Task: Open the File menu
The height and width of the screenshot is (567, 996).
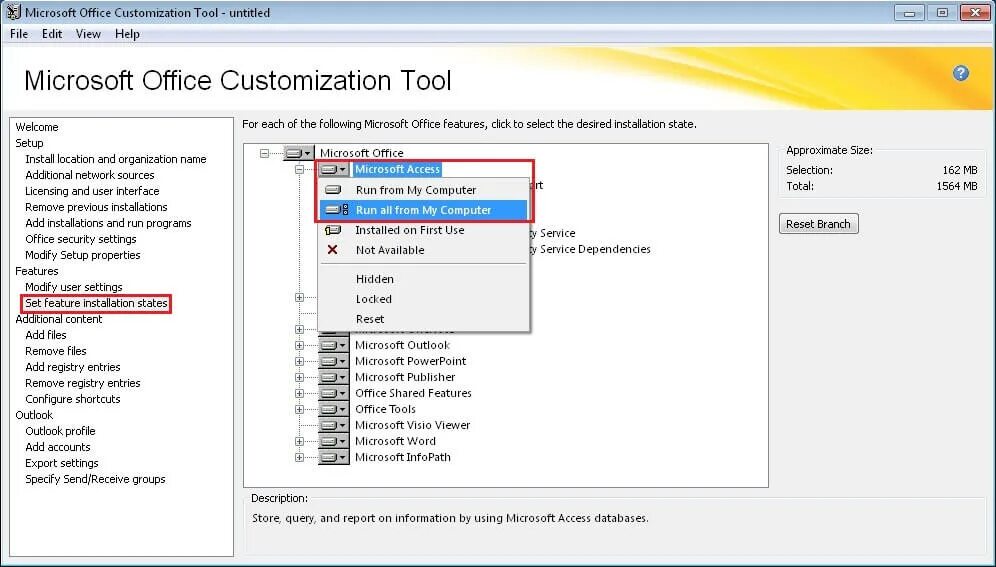Action: pos(19,34)
